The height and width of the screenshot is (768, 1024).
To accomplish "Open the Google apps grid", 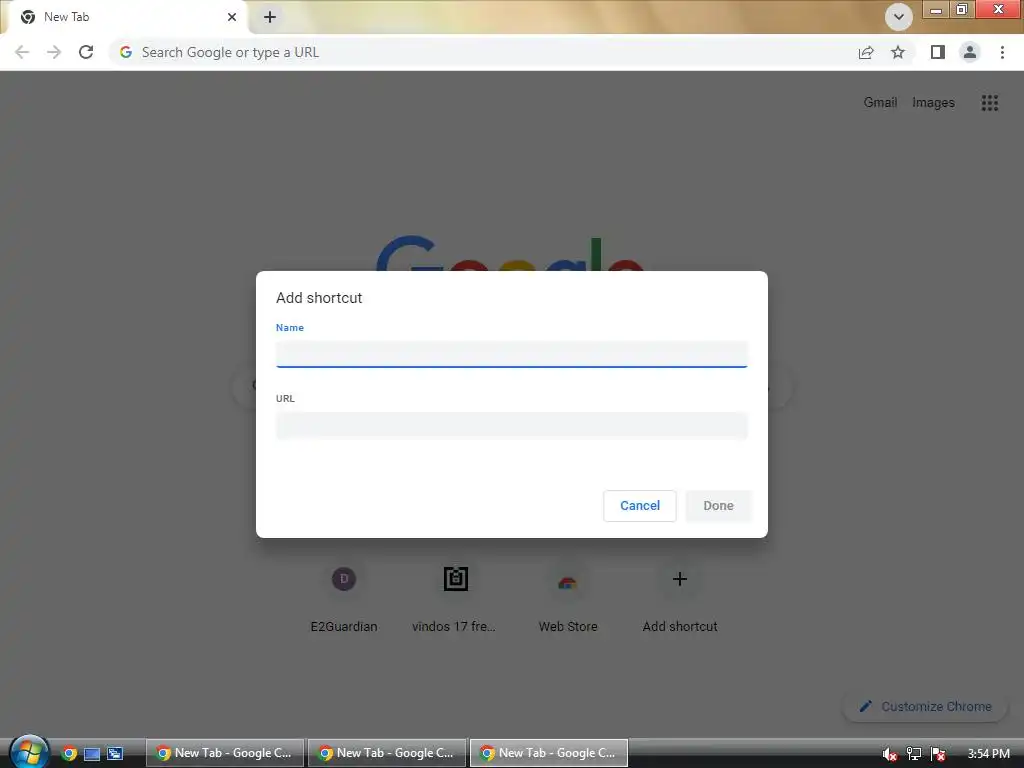I will [989, 103].
